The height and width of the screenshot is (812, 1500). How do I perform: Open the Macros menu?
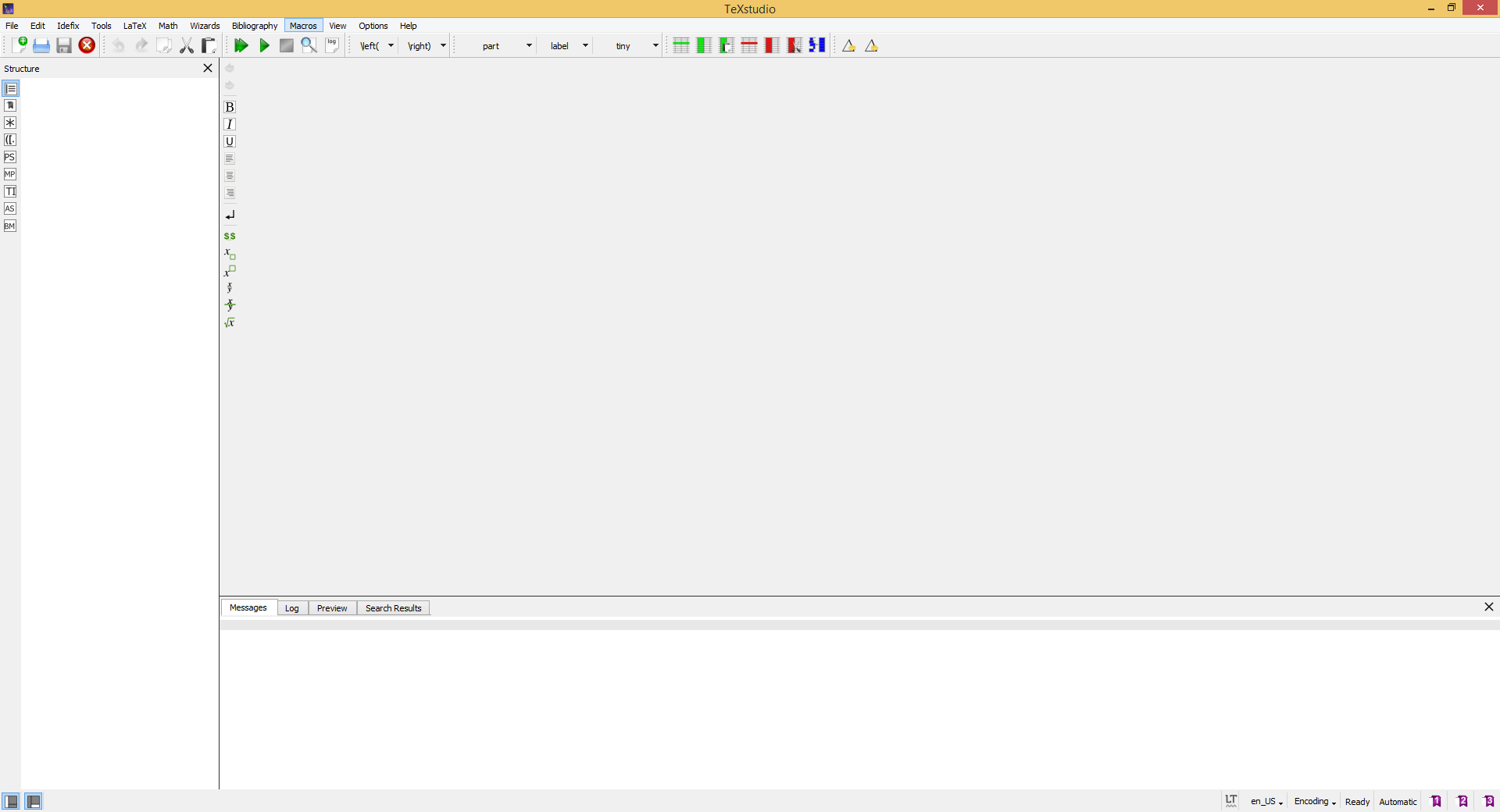[303, 25]
